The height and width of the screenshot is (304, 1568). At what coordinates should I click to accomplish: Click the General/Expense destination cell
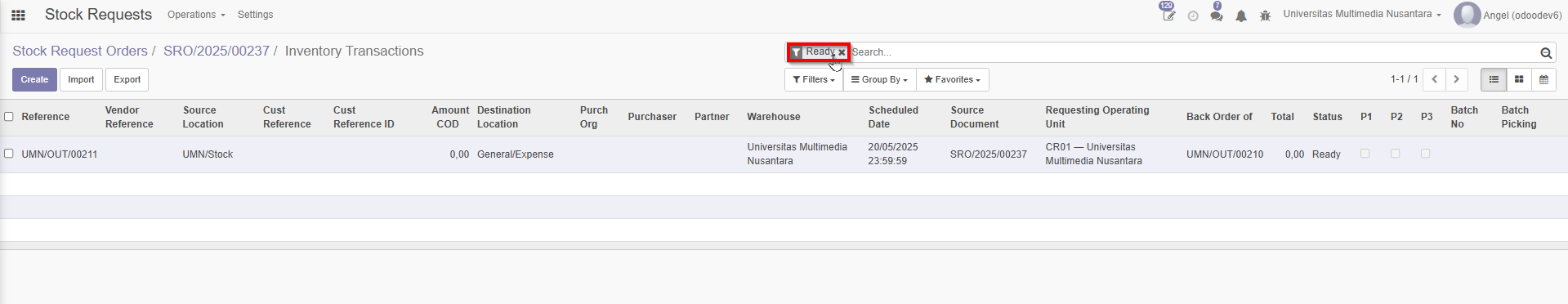(x=516, y=154)
